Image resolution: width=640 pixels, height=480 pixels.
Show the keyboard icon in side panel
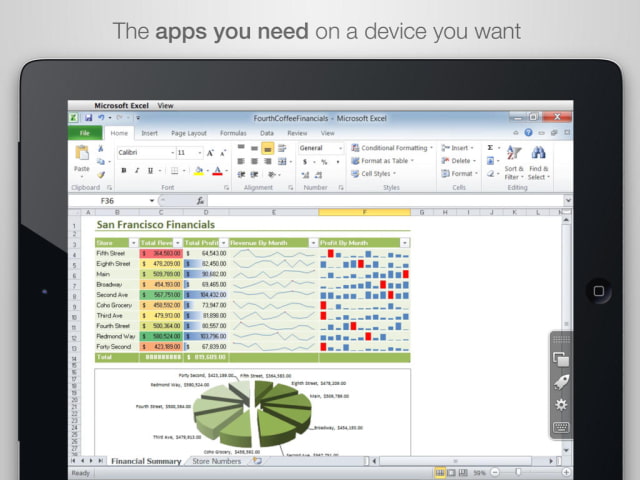(x=561, y=427)
